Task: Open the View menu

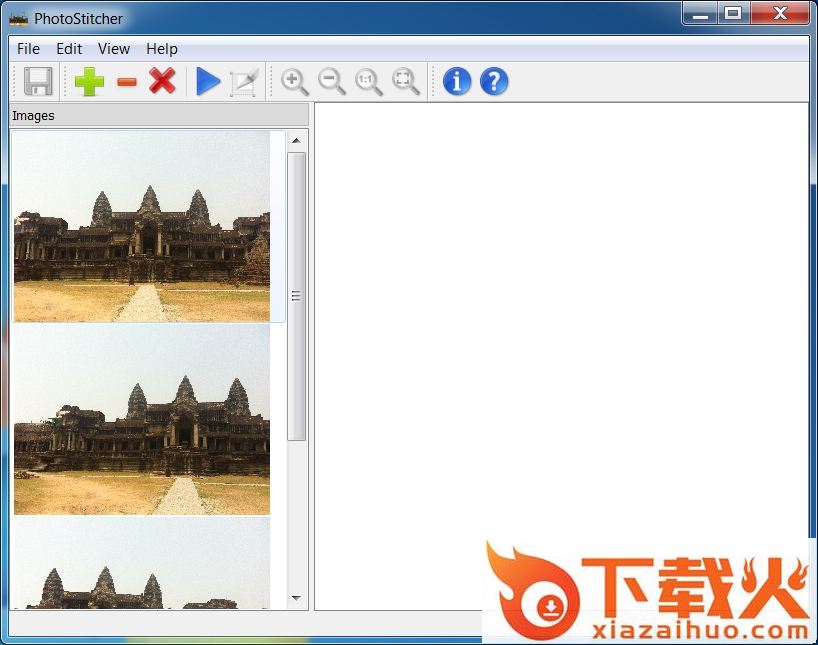Action: 114,49
